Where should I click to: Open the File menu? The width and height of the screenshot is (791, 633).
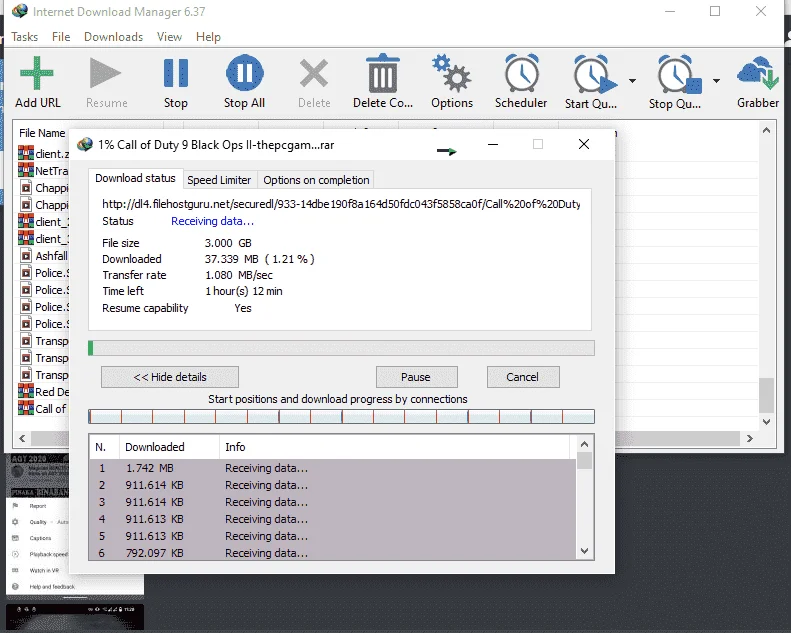pyautogui.click(x=61, y=37)
